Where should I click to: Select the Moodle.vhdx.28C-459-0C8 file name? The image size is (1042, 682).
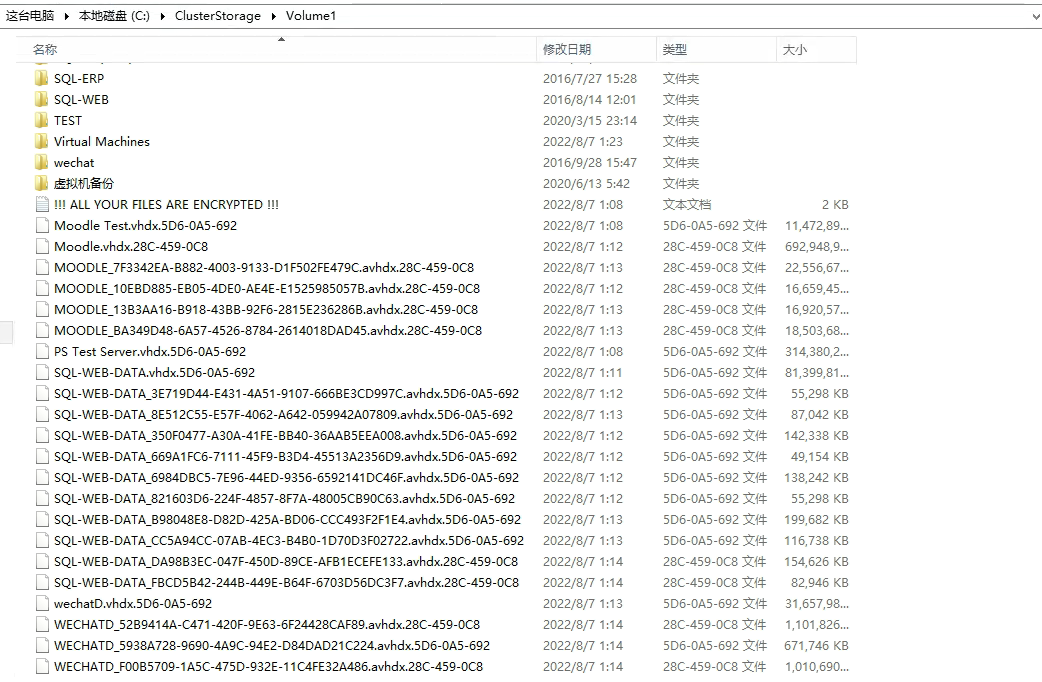click(x=131, y=246)
